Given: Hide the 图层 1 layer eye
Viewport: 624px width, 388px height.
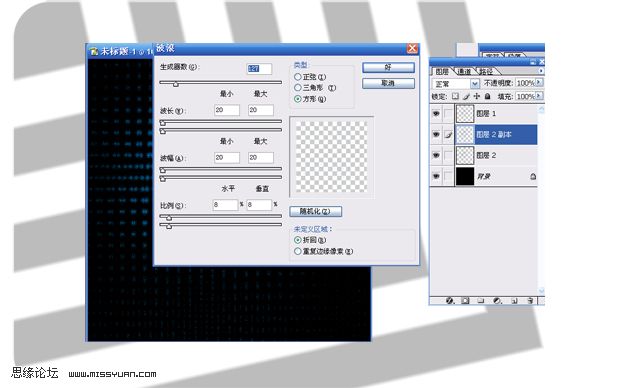Looking at the screenshot, I should [436, 114].
